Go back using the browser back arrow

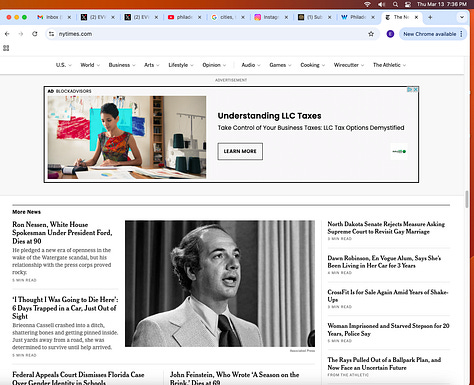[7, 34]
